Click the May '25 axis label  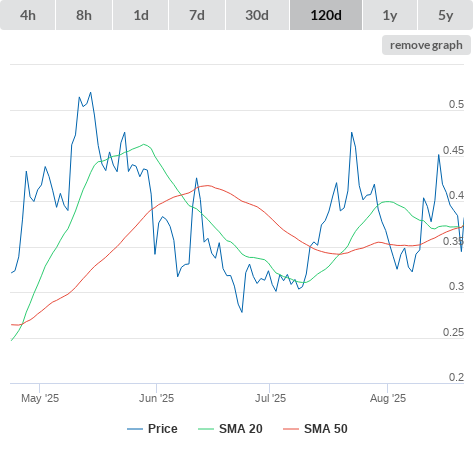point(40,398)
